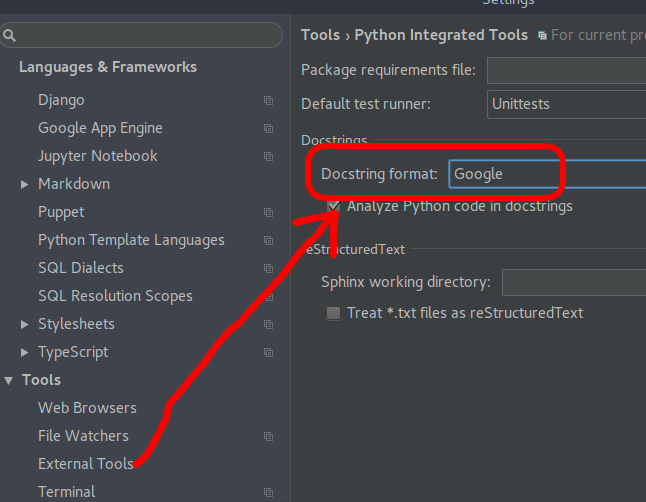Open the Default test runner dropdown

(x=566, y=104)
